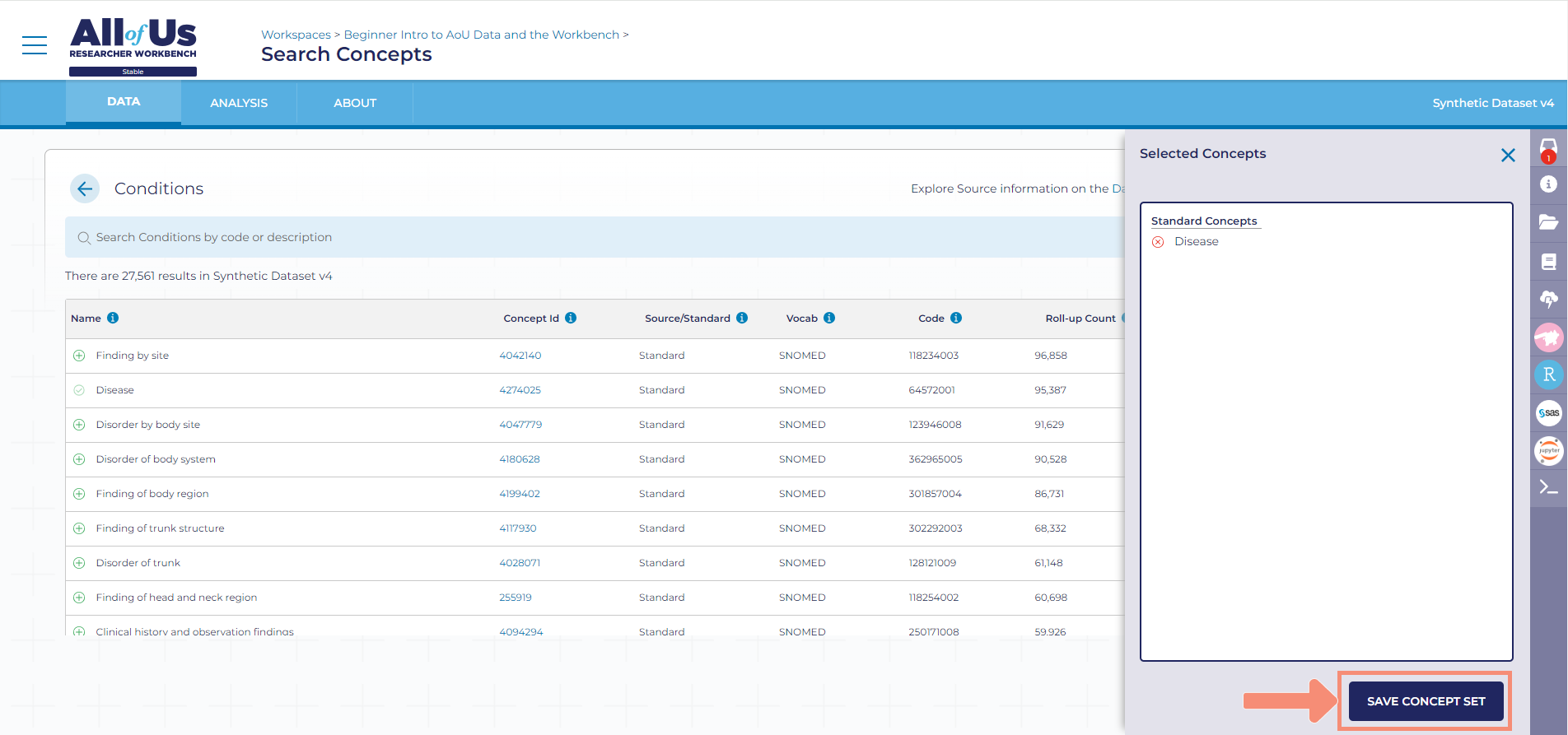Add Finding by site concept
The image size is (1568, 735).
(79, 356)
